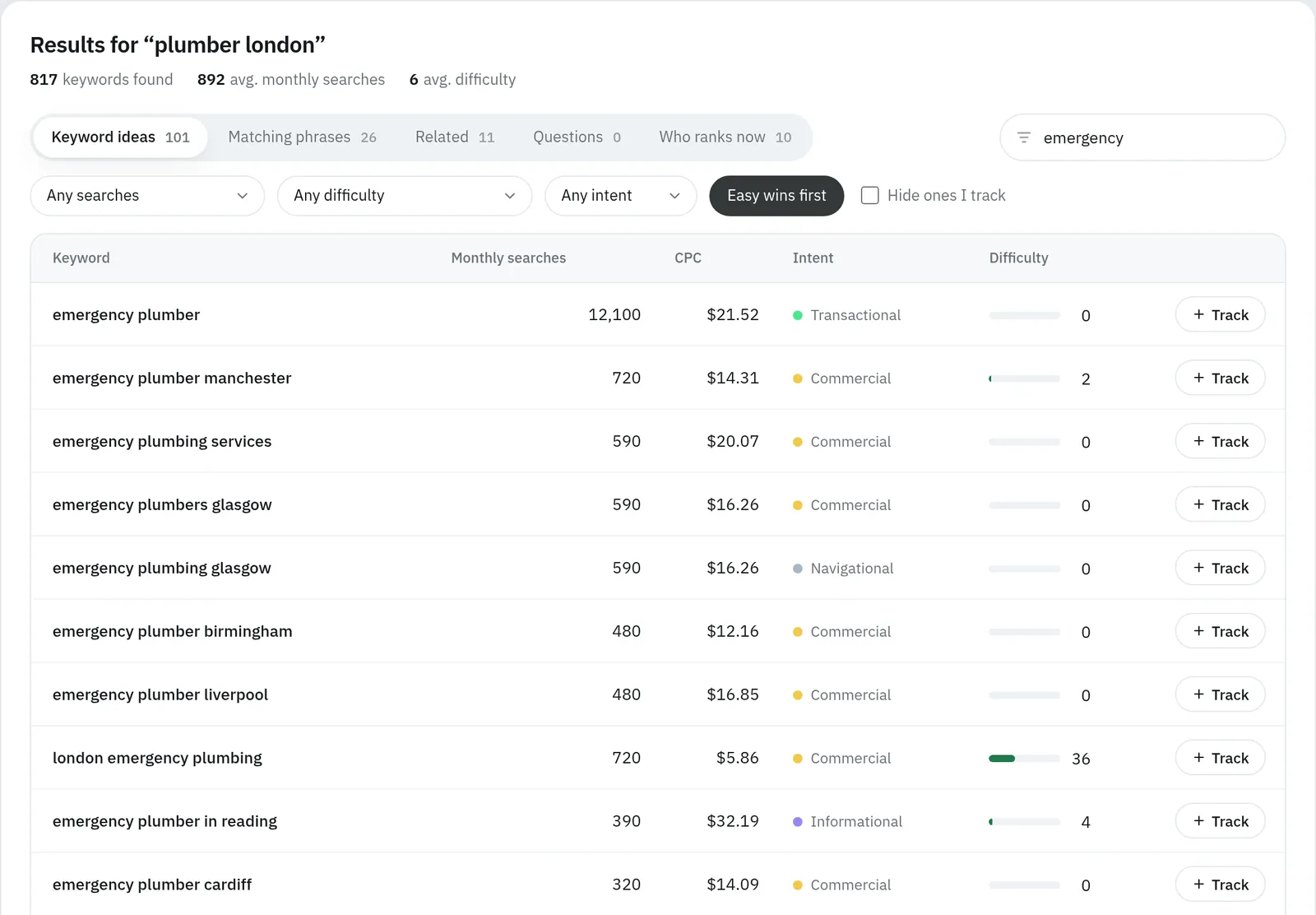1316x915 pixels.
Task: Select the london emergency plumbing keyword
Action: (x=157, y=759)
